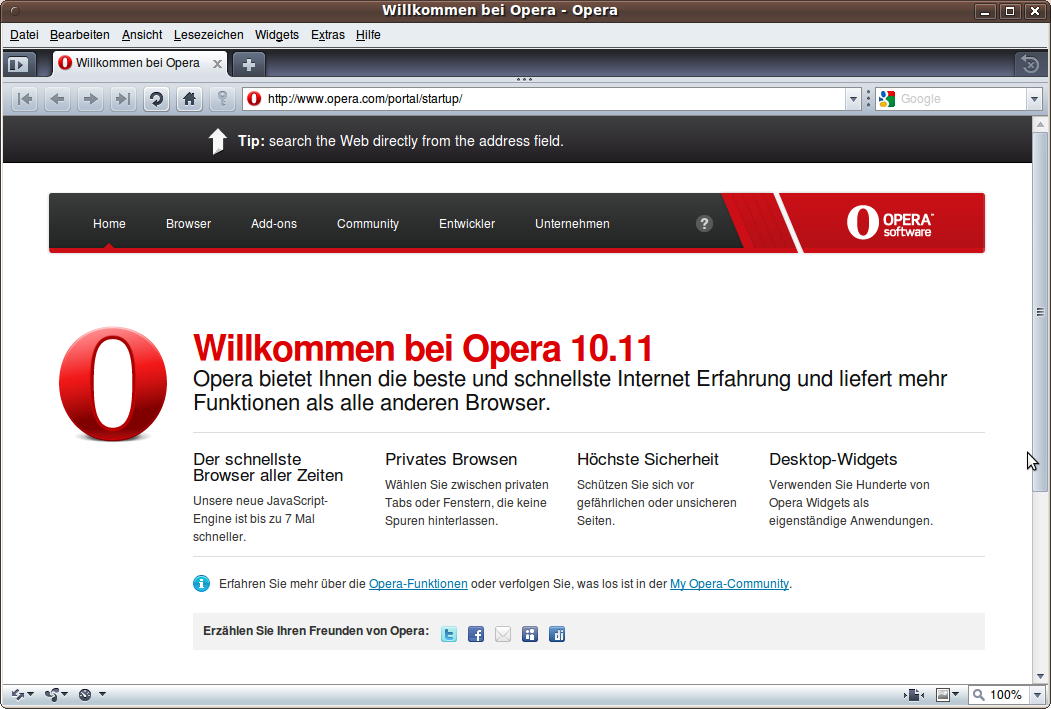Viewport: 1051px width, 709px height.
Task: Open closed tabs trash icon
Action: click(1030, 64)
